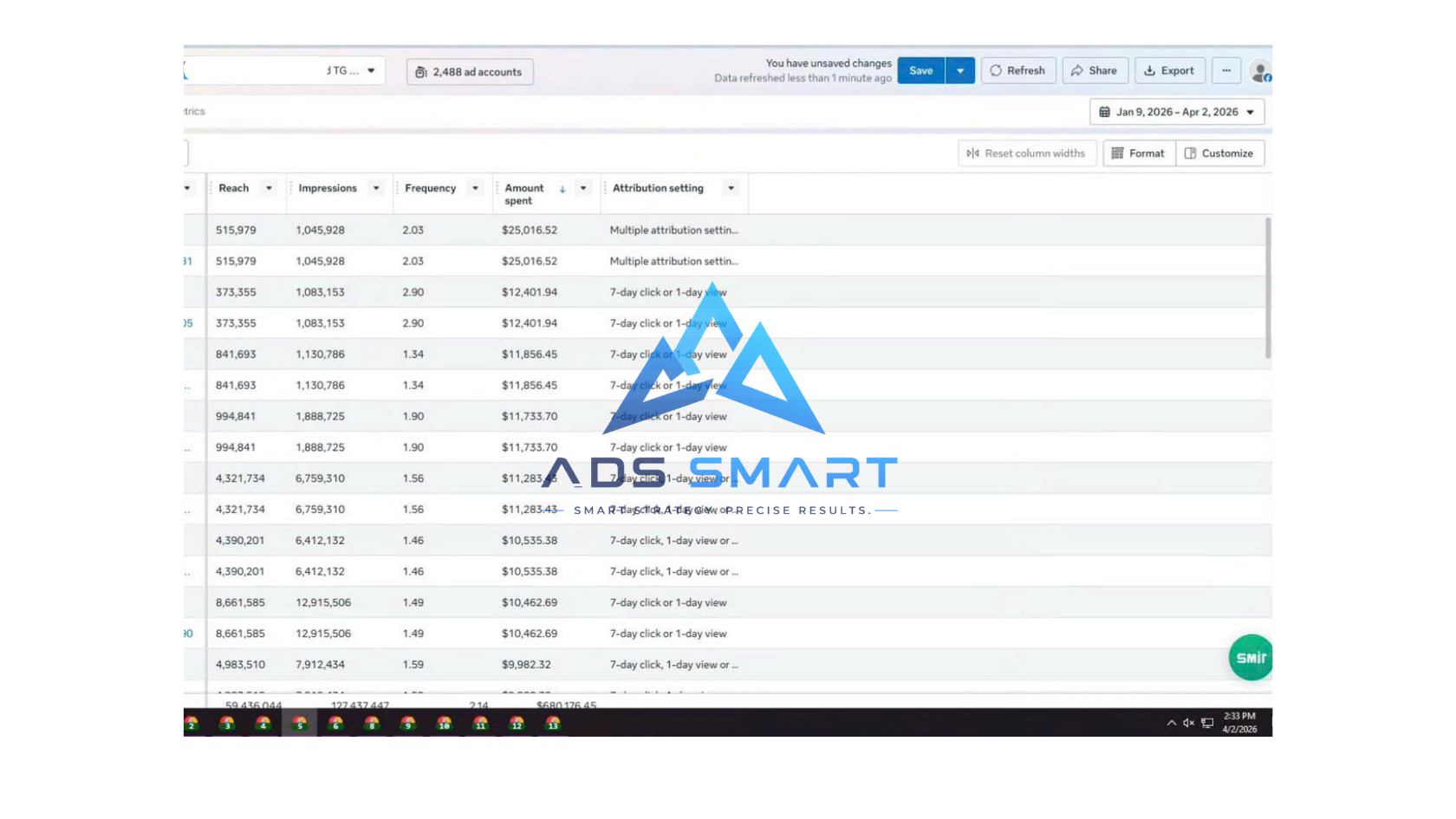Viewport: 1456px width, 819px height.
Task: Click the briefcase icon beside 2,488 ad accounts
Action: click(420, 72)
